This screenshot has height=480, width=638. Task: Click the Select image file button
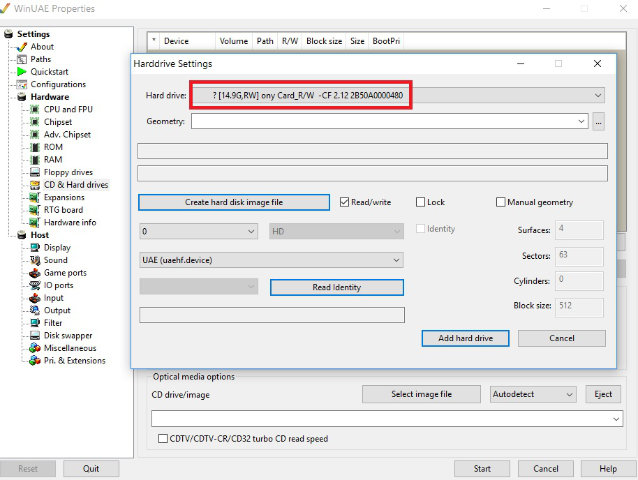click(x=421, y=394)
